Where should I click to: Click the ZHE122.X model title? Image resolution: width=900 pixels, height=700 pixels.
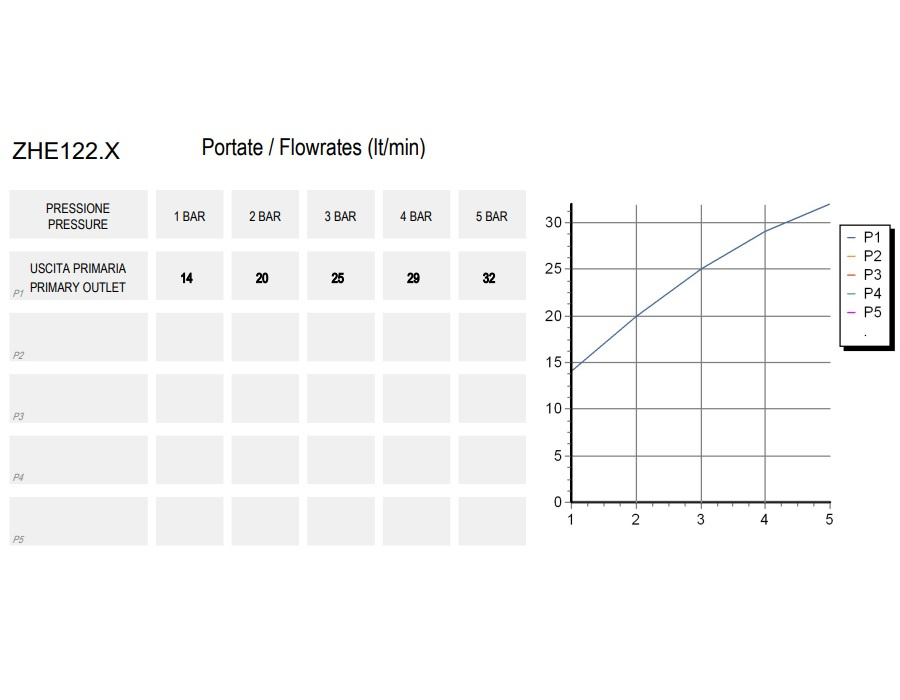[66, 151]
